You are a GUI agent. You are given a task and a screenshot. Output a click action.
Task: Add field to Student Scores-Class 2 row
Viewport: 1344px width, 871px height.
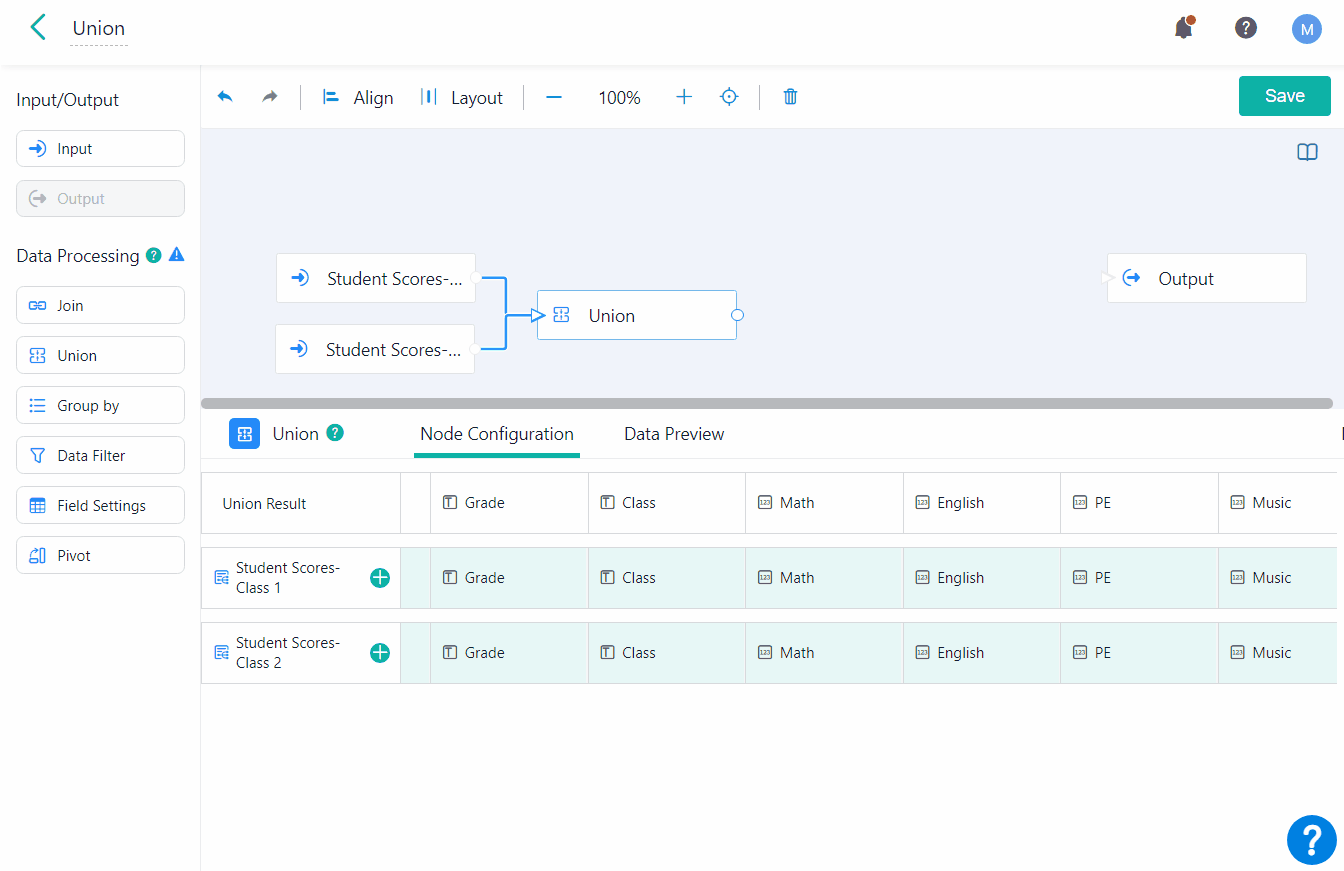click(x=380, y=653)
